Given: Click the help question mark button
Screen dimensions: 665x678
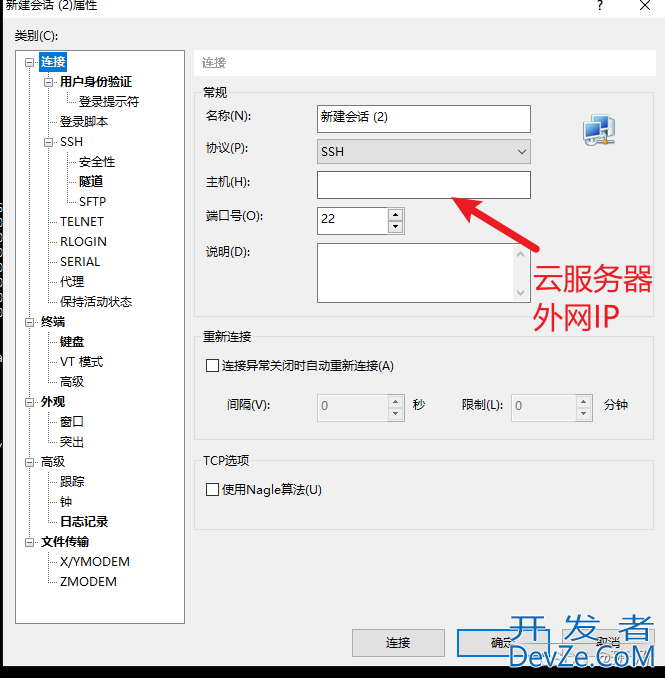Looking at the screenshot, I should pyautogui.click(x=600, y=6).
